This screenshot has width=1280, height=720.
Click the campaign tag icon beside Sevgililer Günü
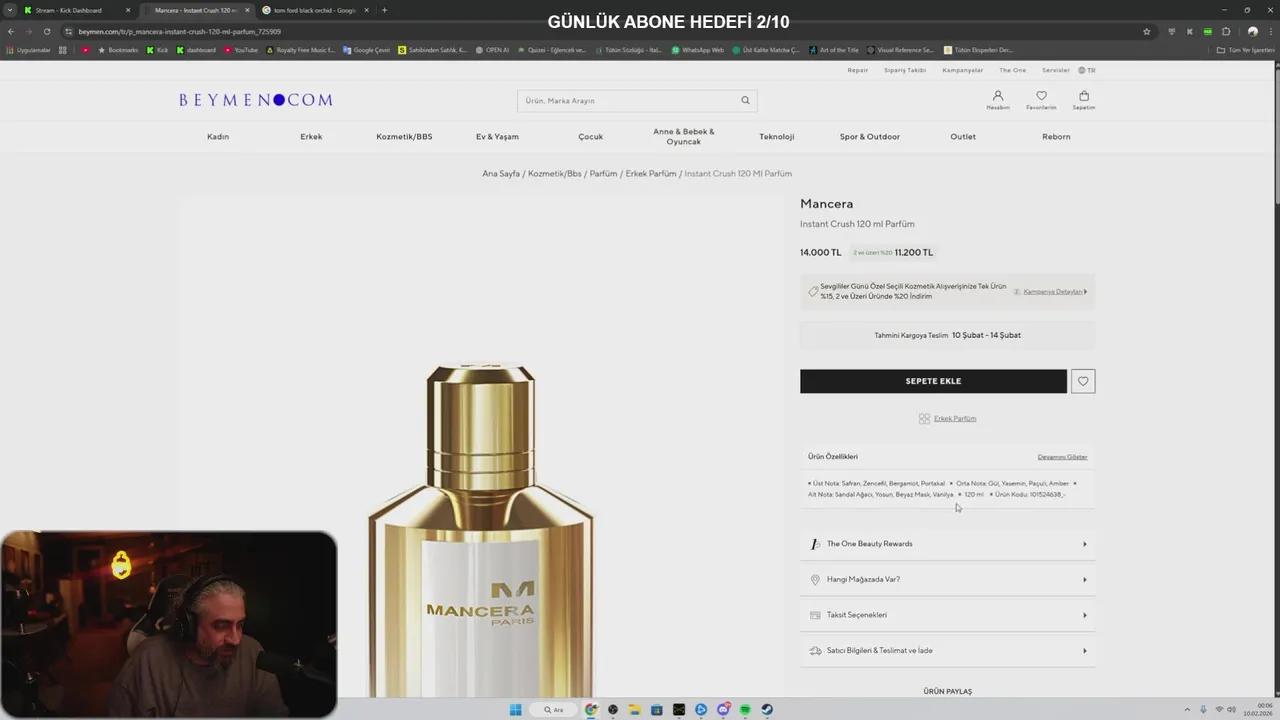pyautogui.click(x=813, y=291)
